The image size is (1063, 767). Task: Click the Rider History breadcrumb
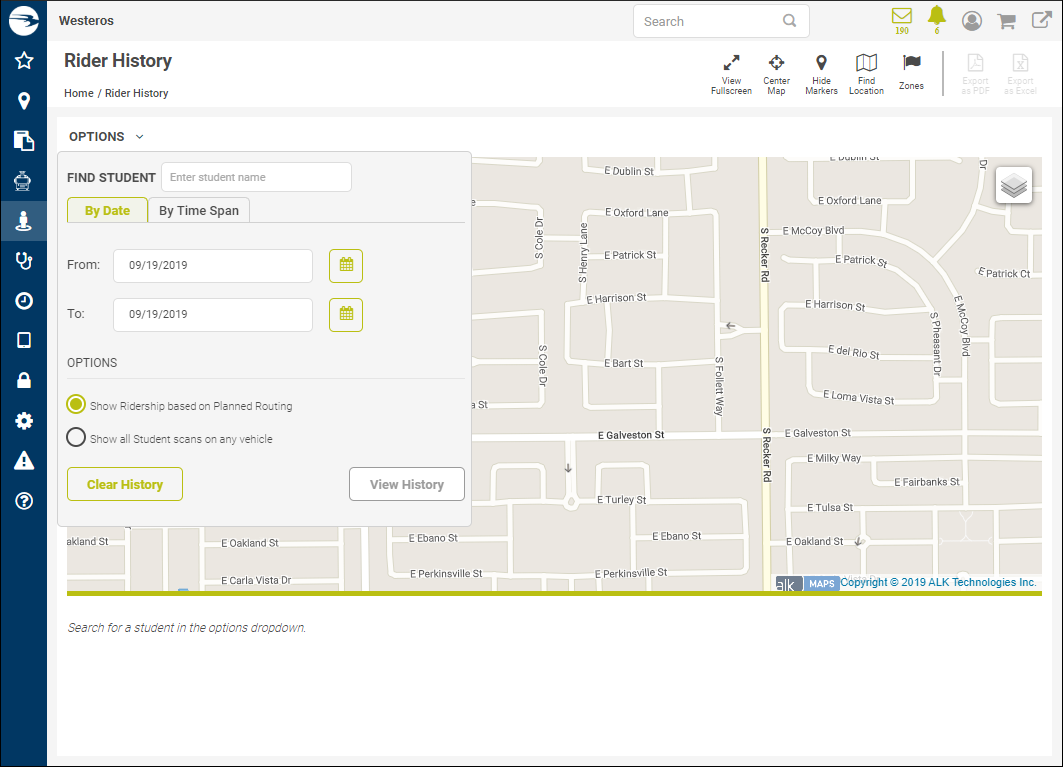pyautogui.click(x=136, y=93)
